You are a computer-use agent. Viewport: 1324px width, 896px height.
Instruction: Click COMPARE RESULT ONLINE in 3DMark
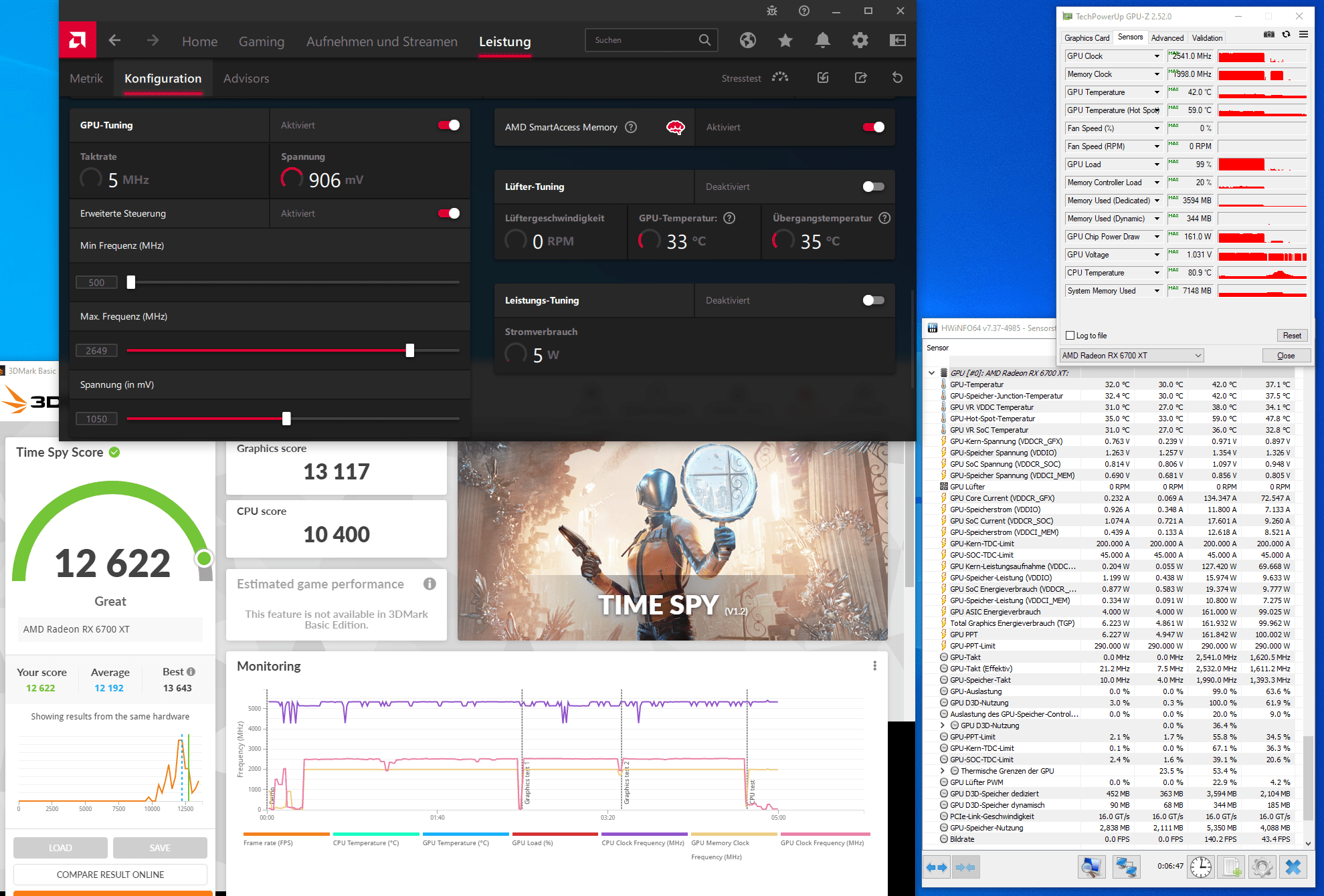(110, 875)
